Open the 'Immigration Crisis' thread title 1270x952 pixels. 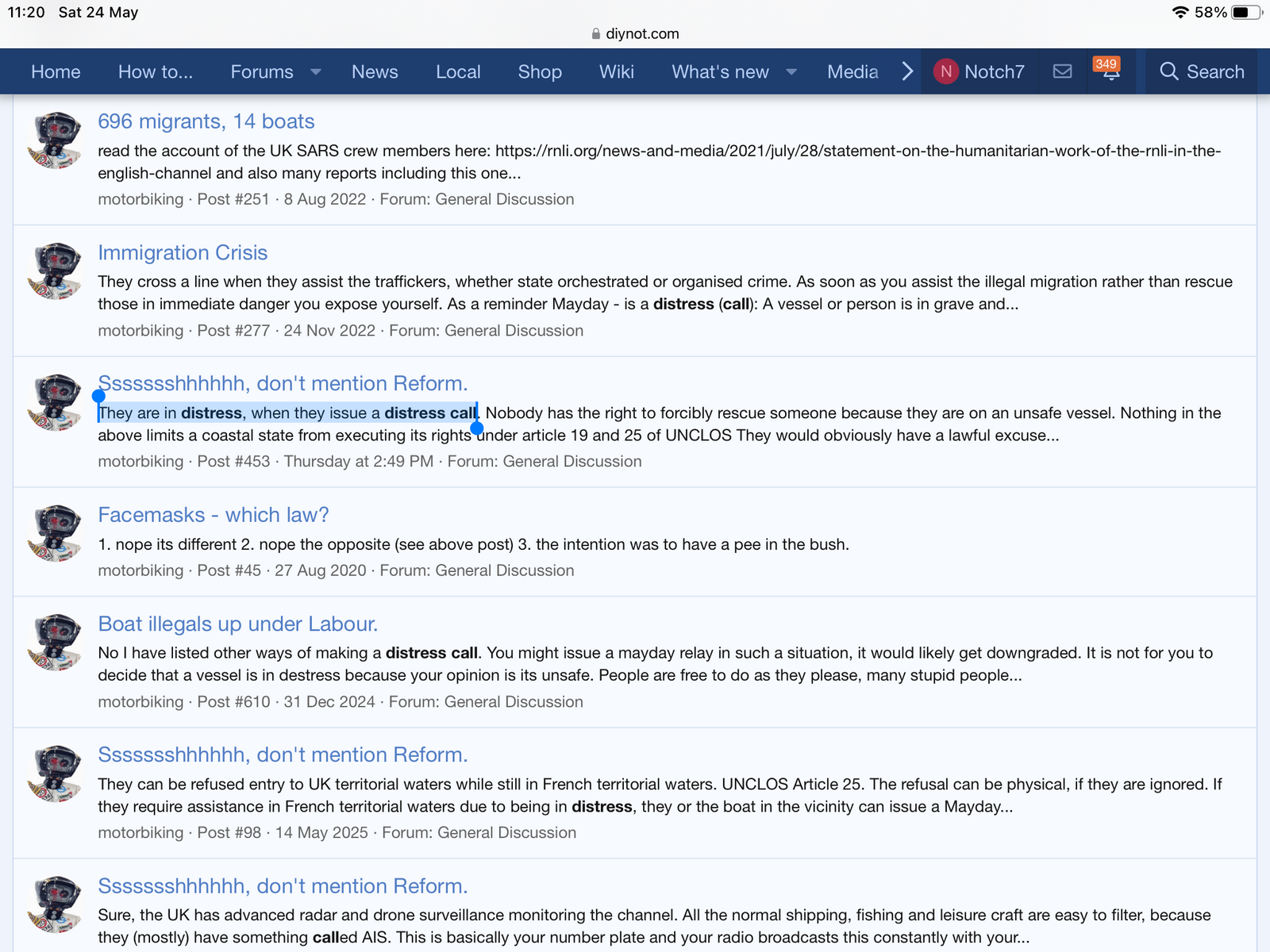coord(183,252)
